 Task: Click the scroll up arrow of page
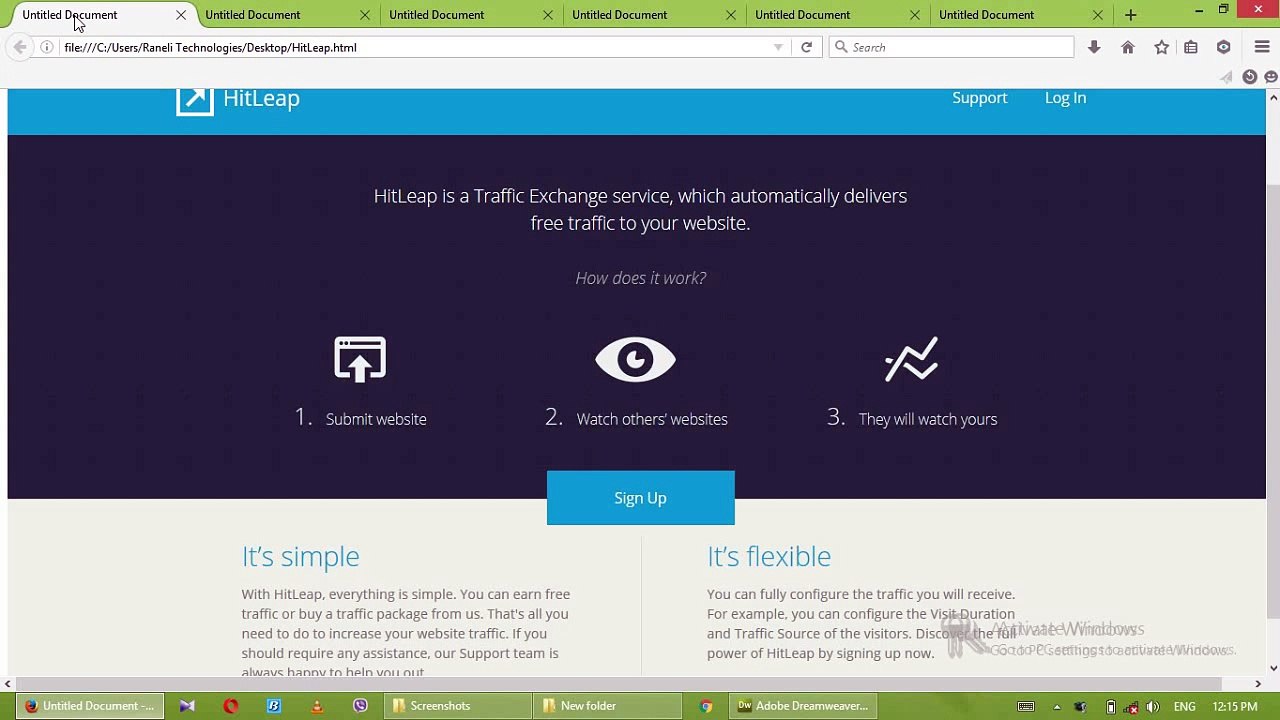coord(1273,97)
